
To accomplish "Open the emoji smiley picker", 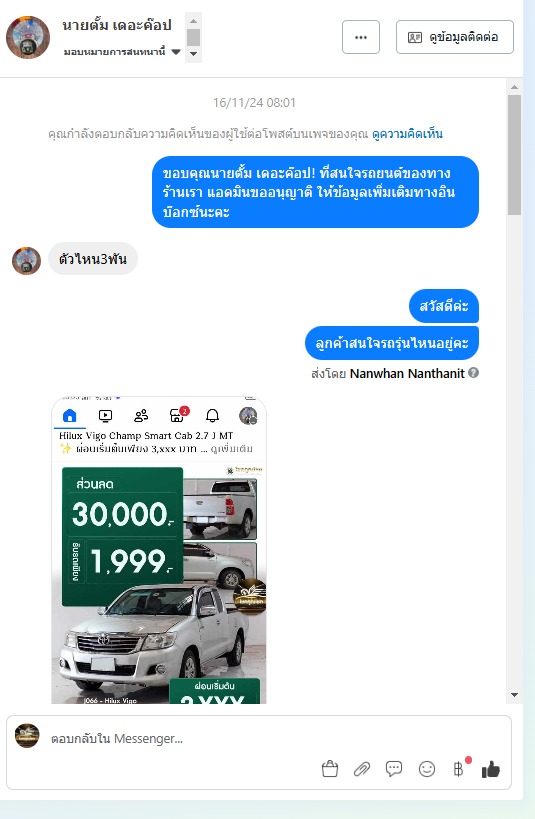I will (x=427, y=769).
